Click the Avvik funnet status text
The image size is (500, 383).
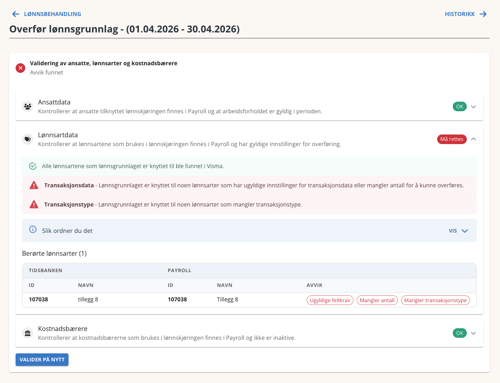click(46, 72)
